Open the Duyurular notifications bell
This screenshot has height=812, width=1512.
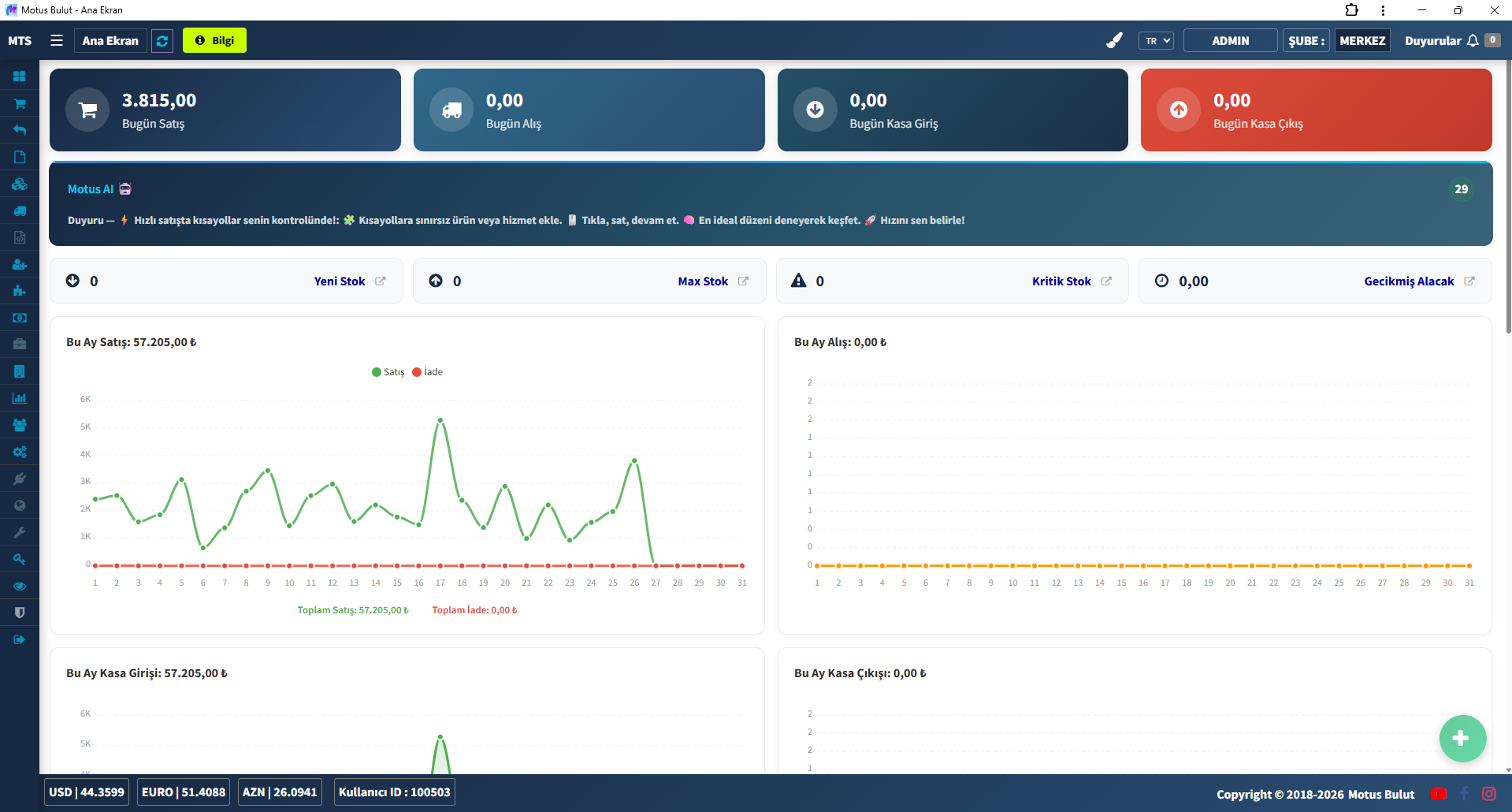(1472, 41)
